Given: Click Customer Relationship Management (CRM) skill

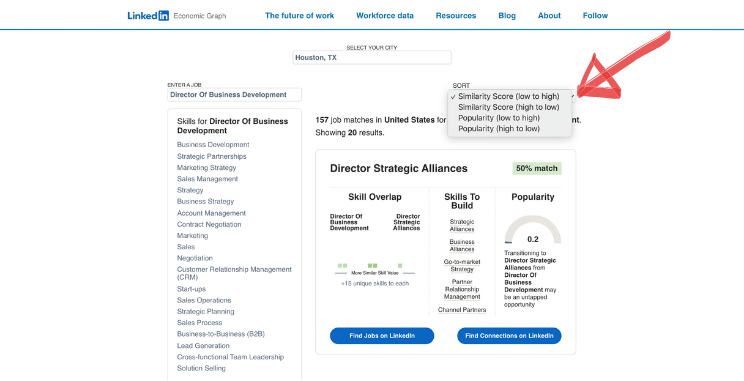Looking at the screenshot, I should 234,273.
